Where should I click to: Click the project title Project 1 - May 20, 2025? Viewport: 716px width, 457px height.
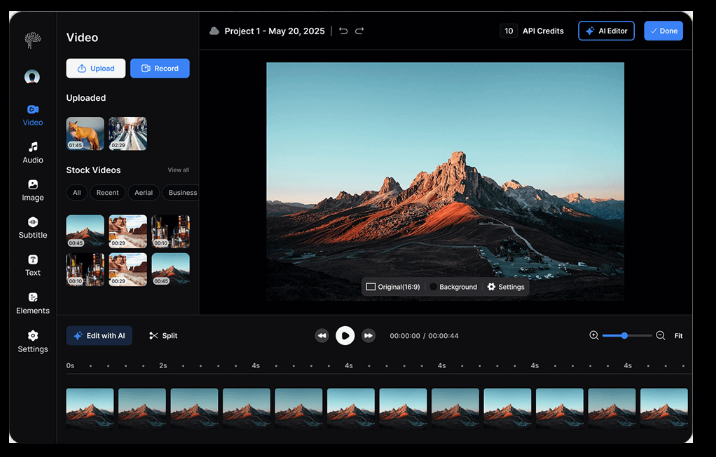coord(274,31)
